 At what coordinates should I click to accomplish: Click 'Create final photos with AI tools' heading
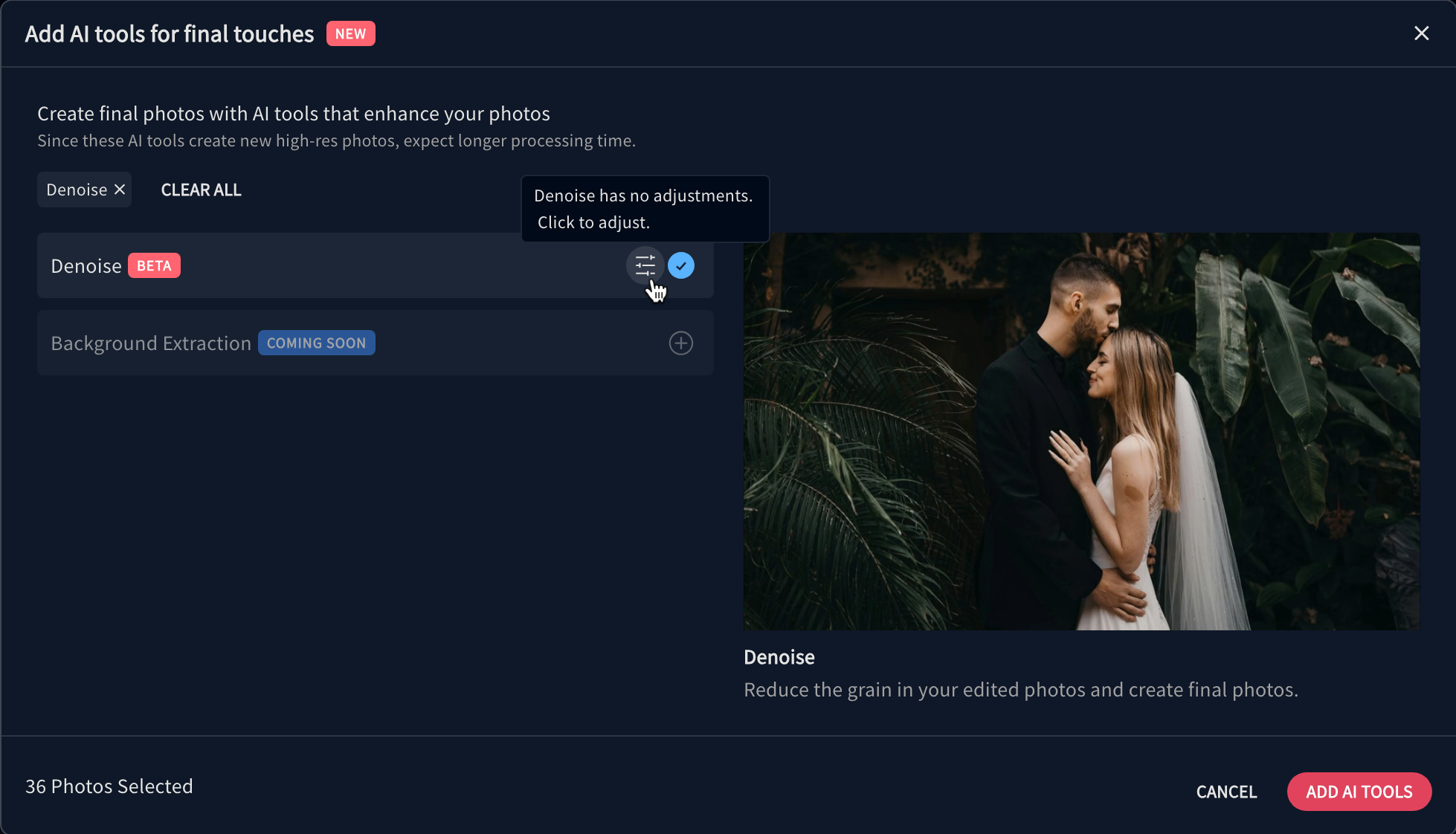coord(294,113)
